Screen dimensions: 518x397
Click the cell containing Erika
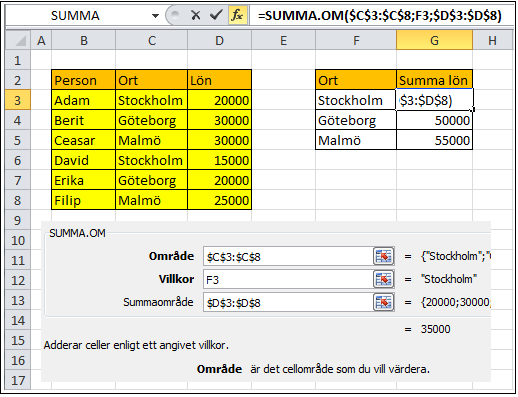tap(84, 180)
